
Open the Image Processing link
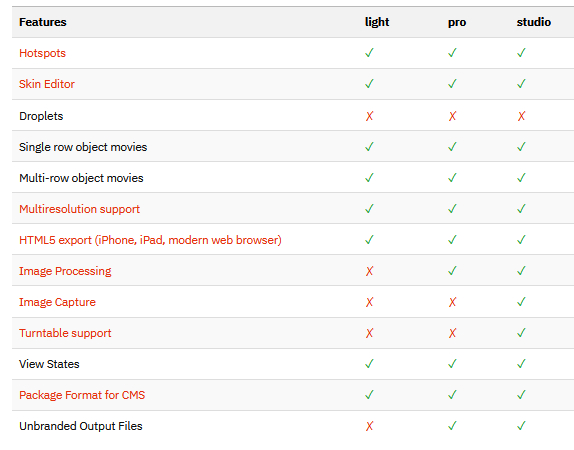point(65,271)
